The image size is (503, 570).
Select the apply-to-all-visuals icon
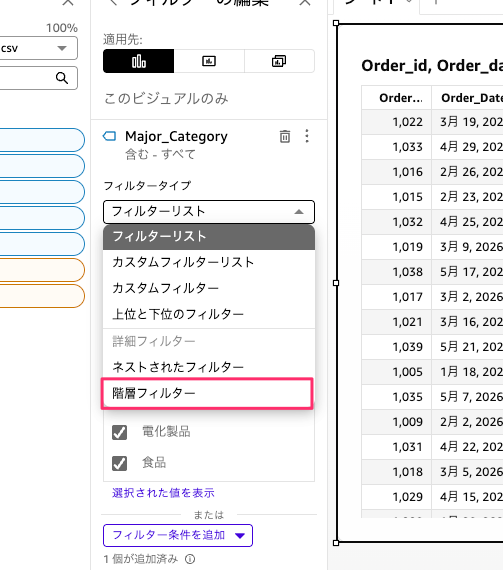click(x=279, y=61)
